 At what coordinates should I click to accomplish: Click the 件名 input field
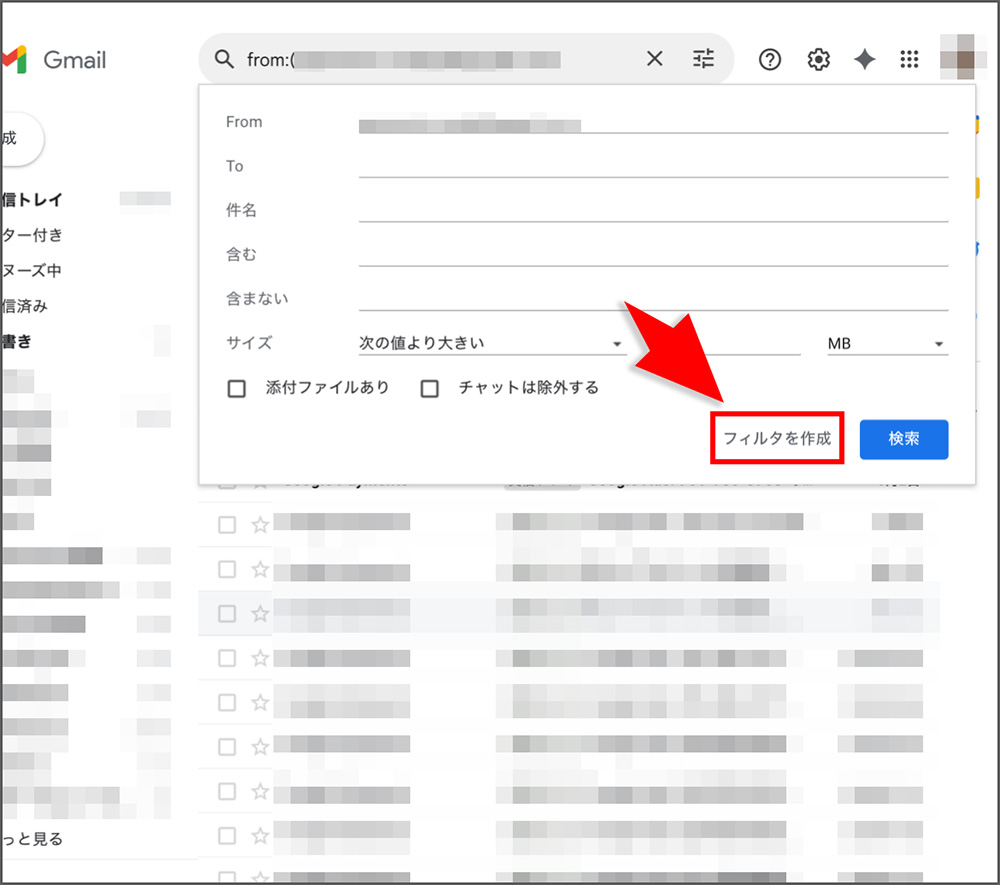coord(650,210)
